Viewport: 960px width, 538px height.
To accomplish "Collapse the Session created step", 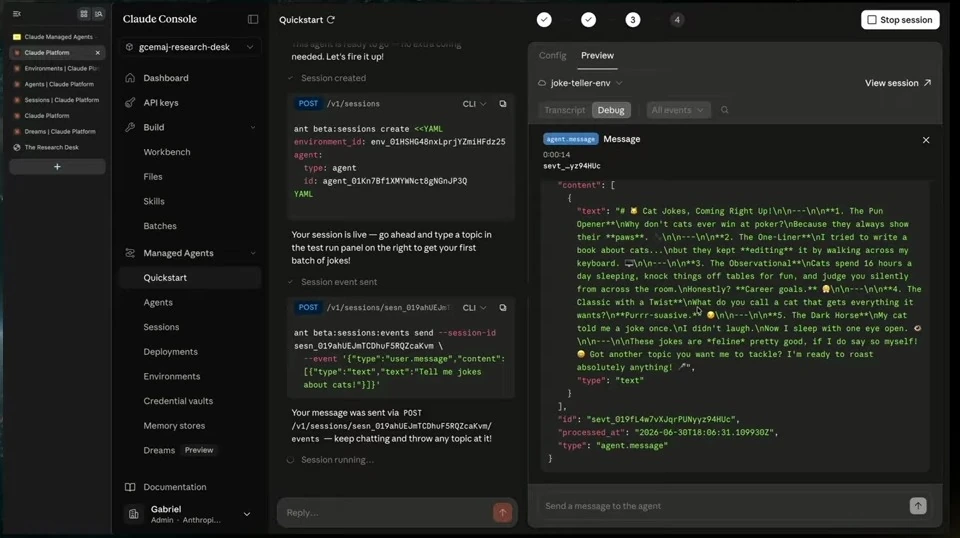I will (x=328, y=78).
